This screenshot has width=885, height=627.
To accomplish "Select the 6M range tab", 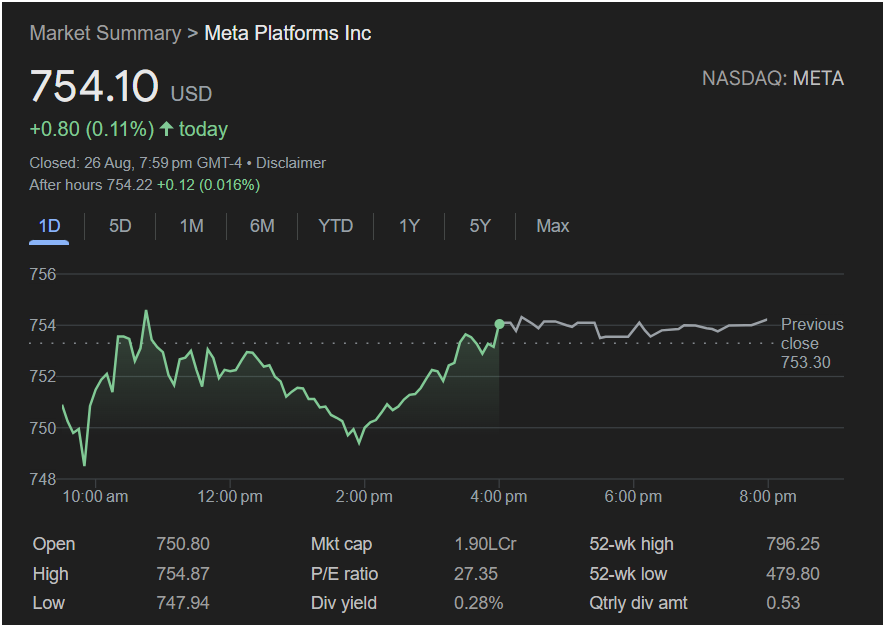I will (x=262, y=226).
